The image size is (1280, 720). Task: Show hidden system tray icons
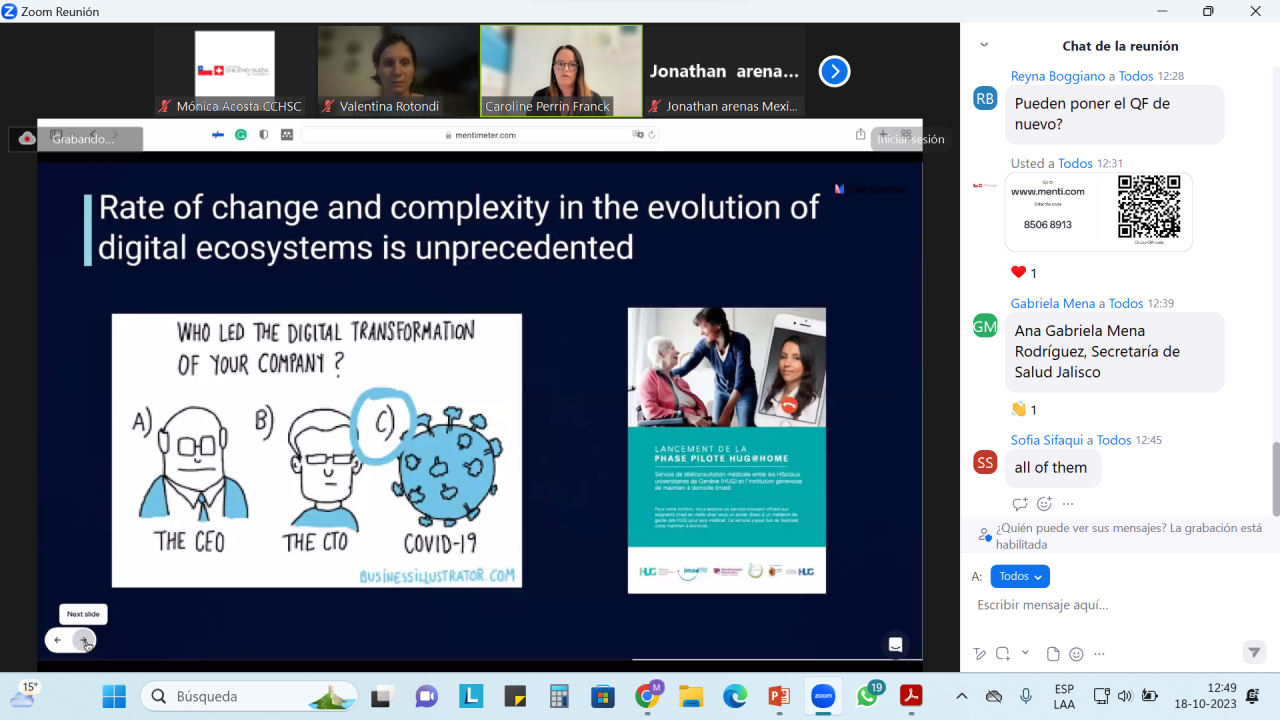click(x=962, y=696)
